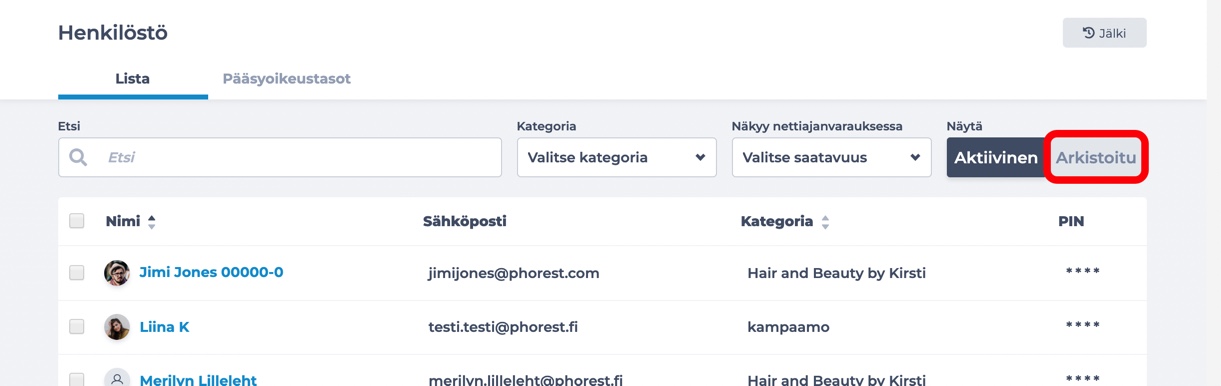The width and height of the screenshot is (1221, 386).
Task: Click the kampaamo category cell
Action: pos(788,327)
